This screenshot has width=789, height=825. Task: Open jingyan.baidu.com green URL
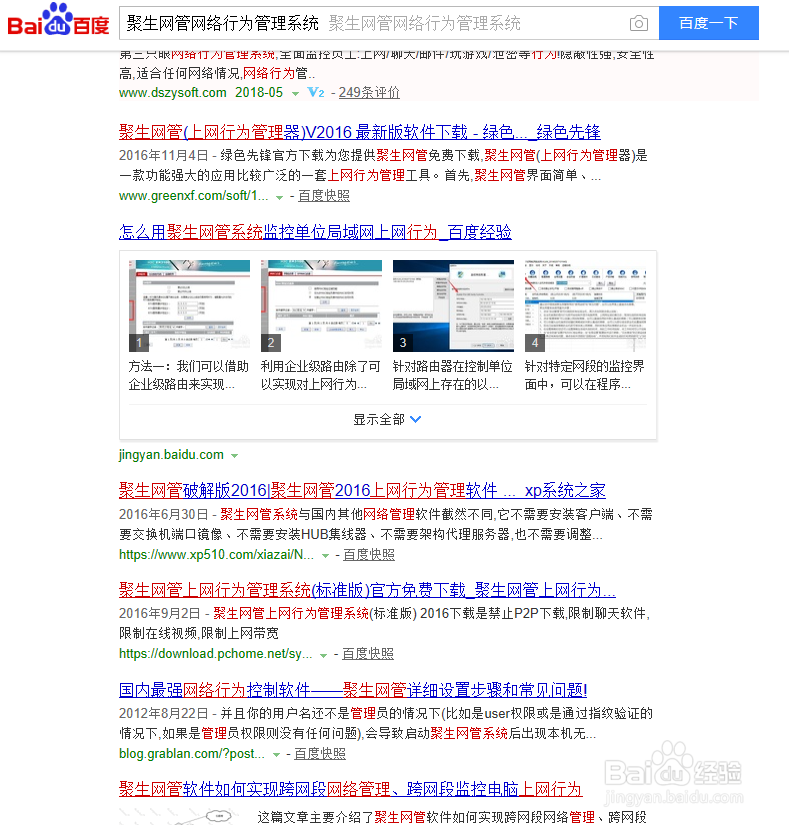click(171, 455)
